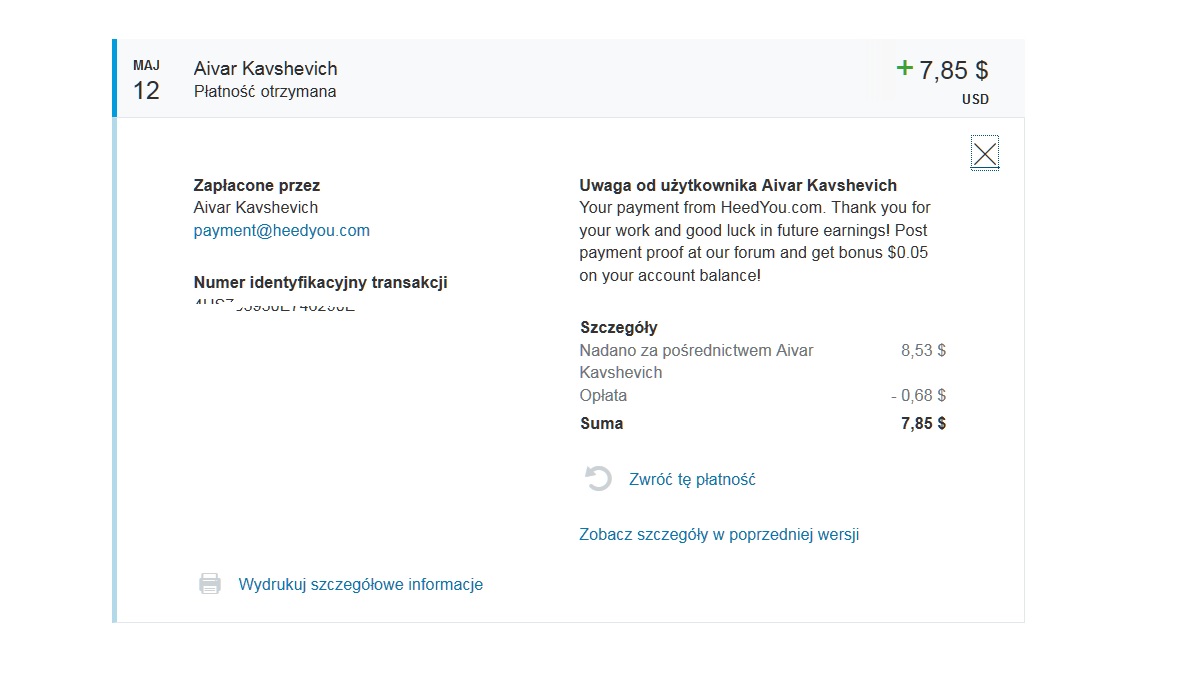Click the printer icon

coord(209,584)
